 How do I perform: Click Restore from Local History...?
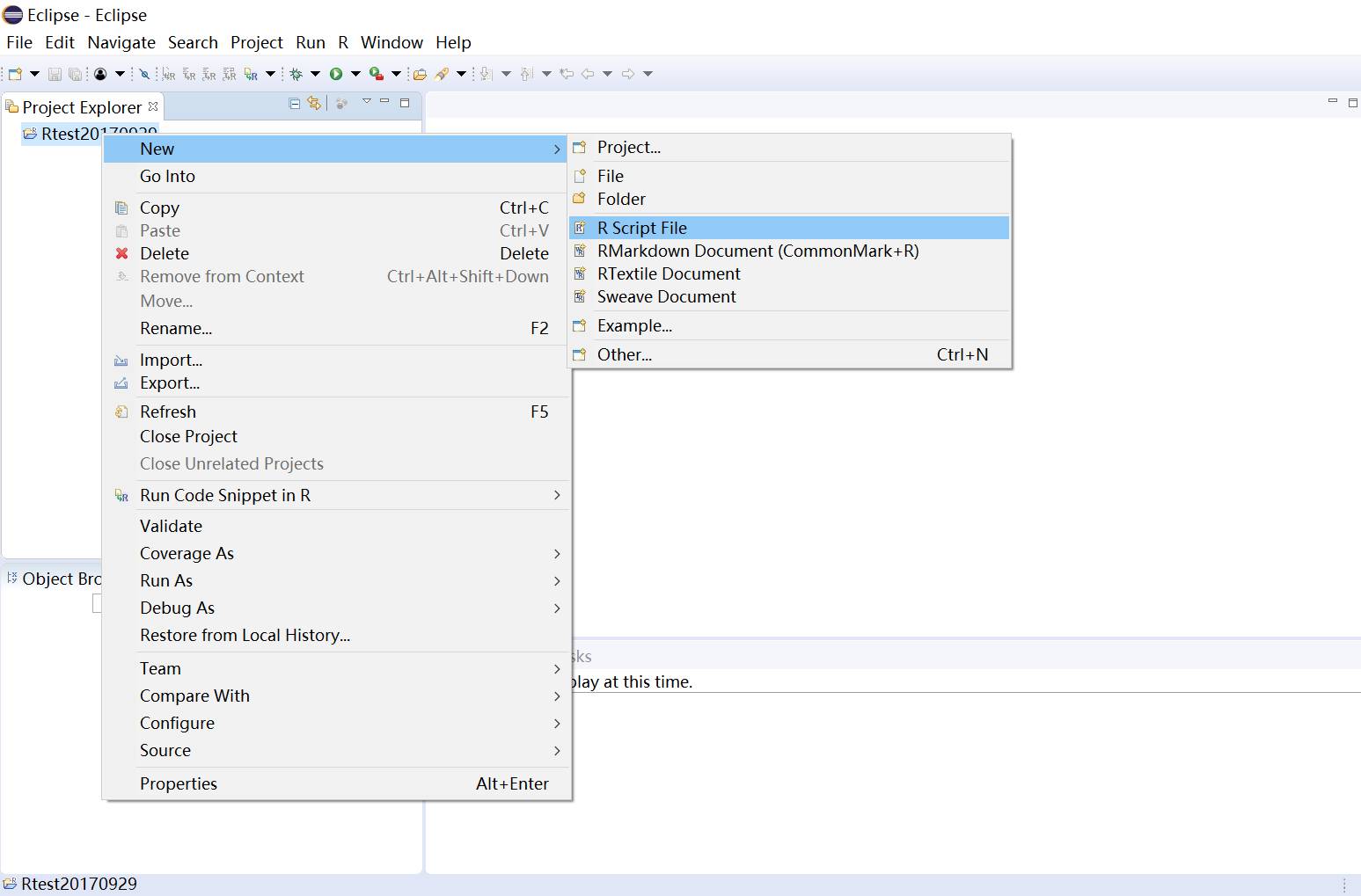pos(336,635)
